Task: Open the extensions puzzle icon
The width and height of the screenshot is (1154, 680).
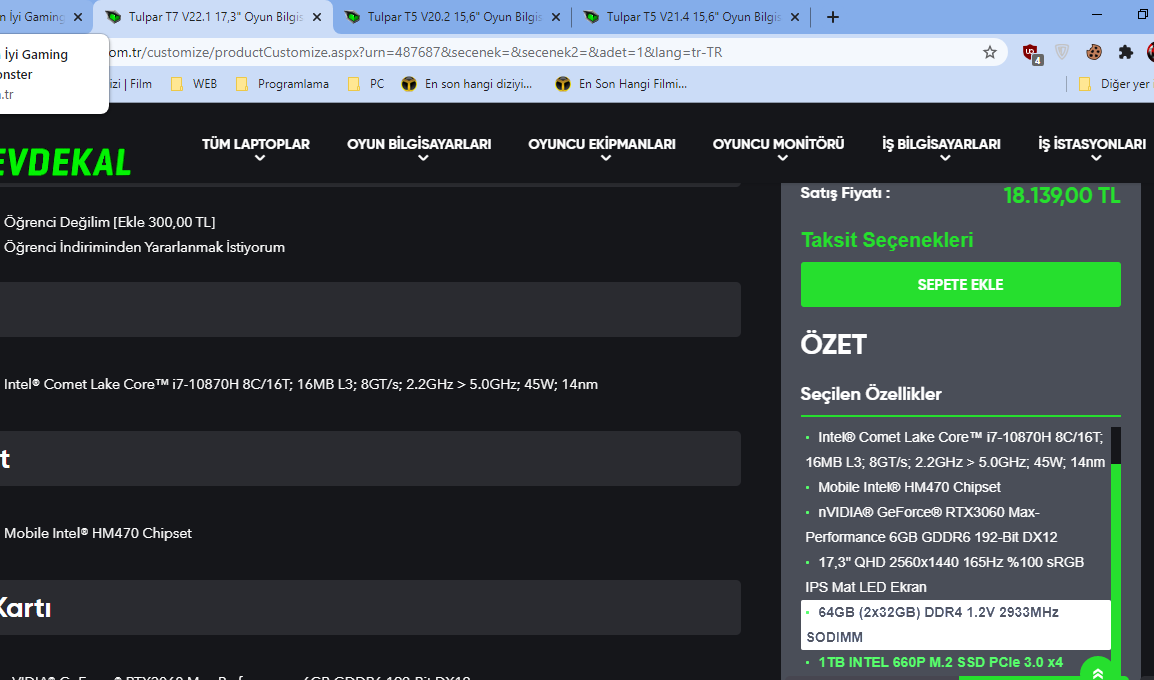Action: click(x=1125, y=52)
